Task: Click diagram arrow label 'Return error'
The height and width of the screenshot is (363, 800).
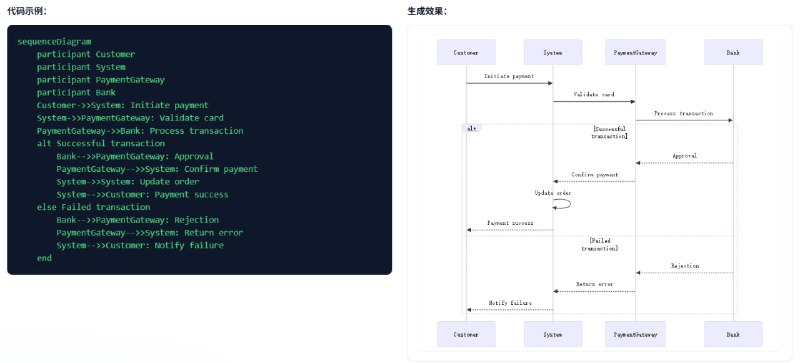Action: coord(594,284)
